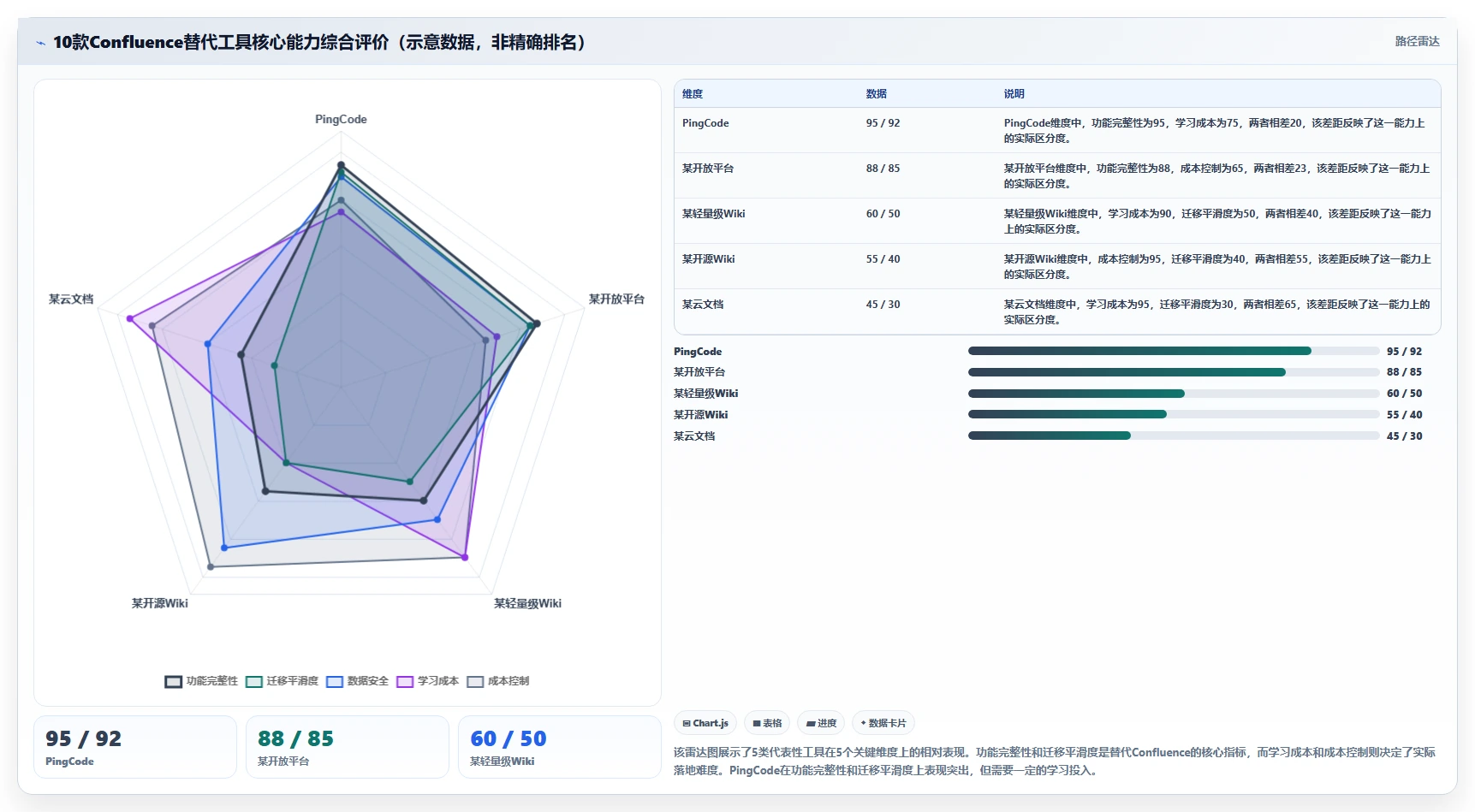Click the 某云文档 progress bar

point(1173,436)
